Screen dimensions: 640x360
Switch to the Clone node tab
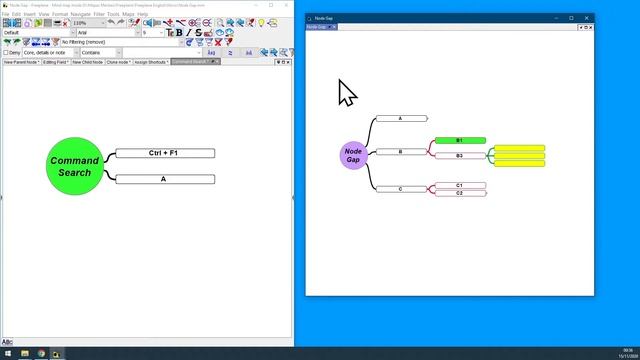119,62
